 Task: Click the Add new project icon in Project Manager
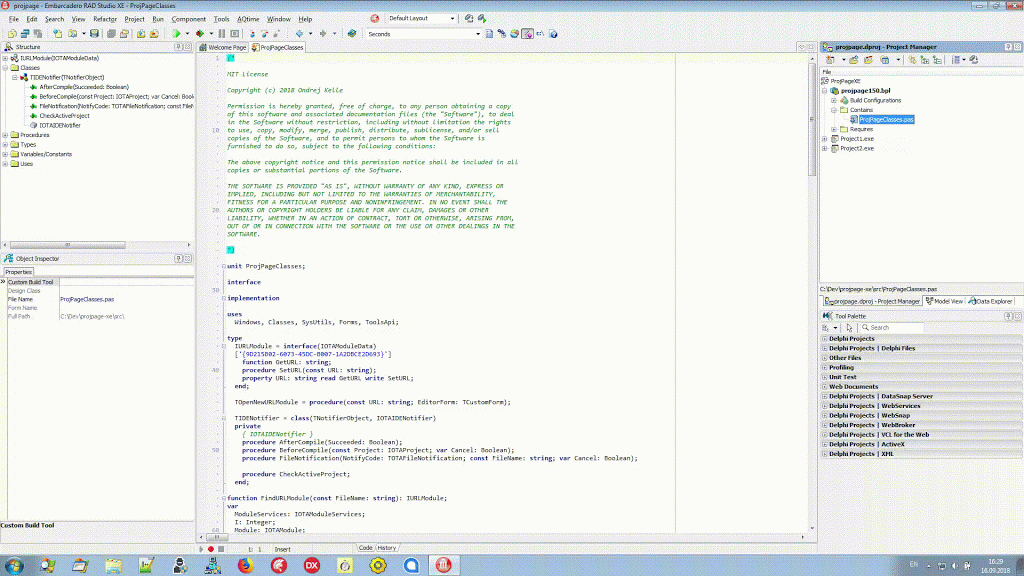click(x=854, y=59)
